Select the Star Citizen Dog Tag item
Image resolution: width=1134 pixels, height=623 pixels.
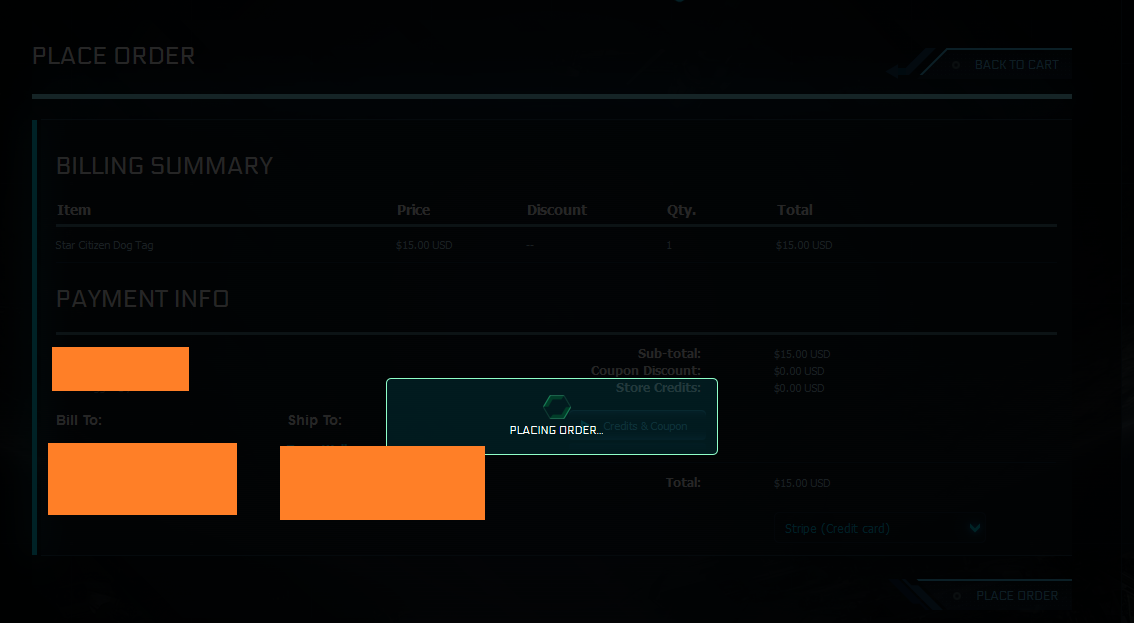tap(104, 245)
